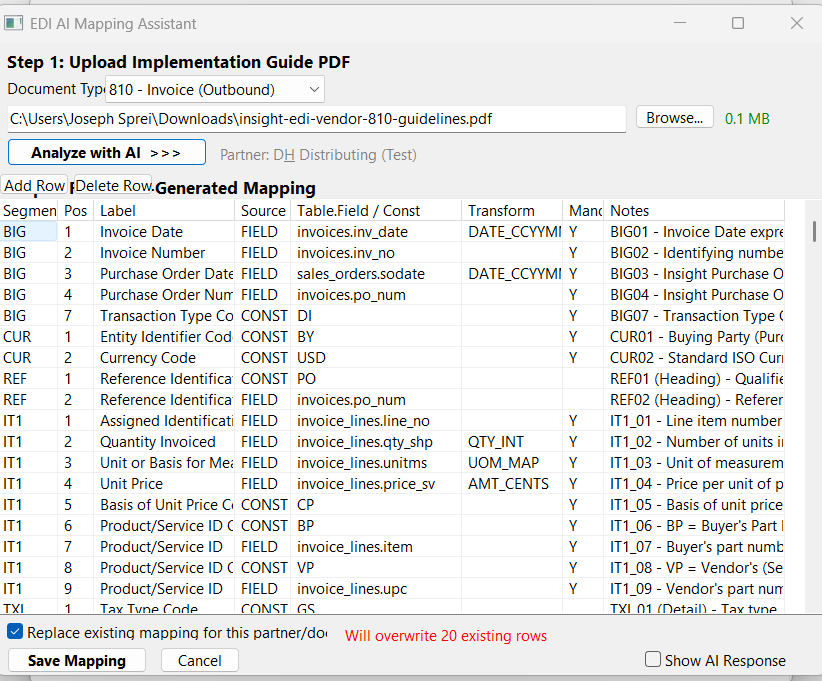Enable the "Show AI Response" checkbox
Screen dimensions: 822x681
point(652,659)
